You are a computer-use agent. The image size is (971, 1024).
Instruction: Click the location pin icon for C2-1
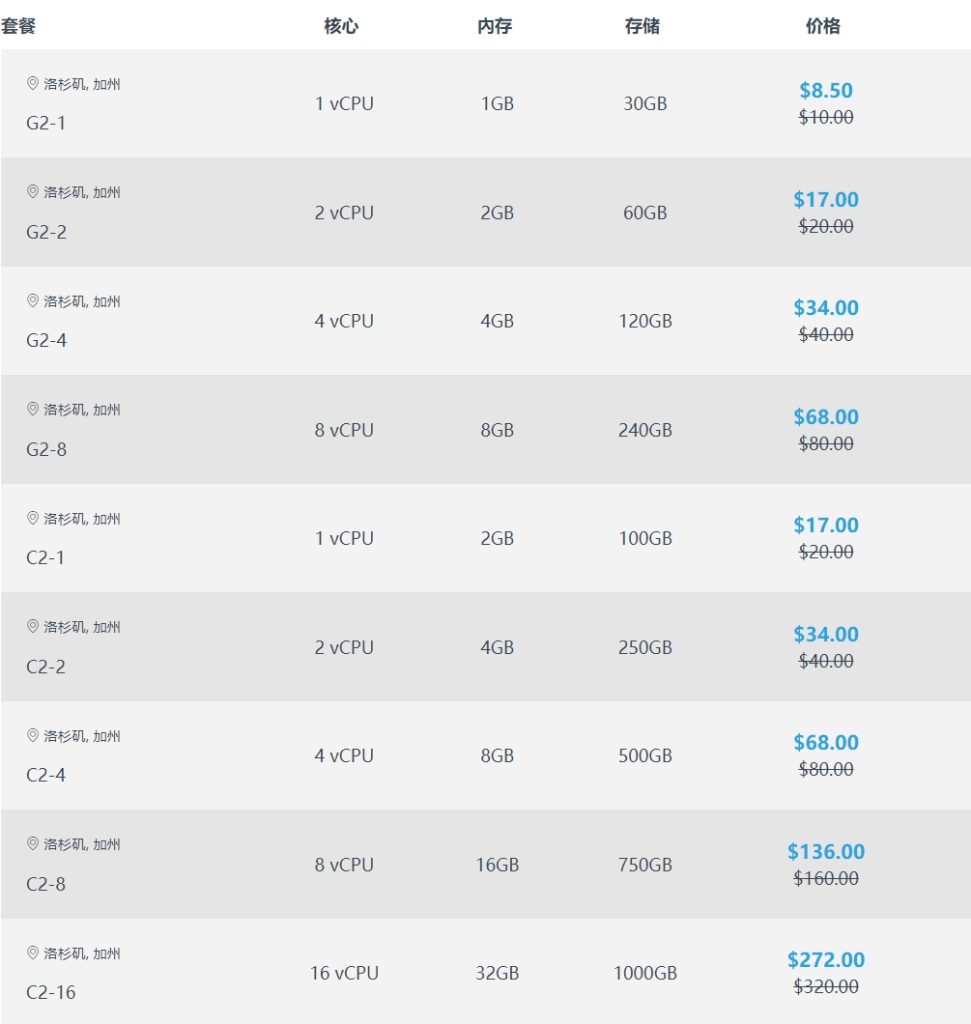[32, 518]
